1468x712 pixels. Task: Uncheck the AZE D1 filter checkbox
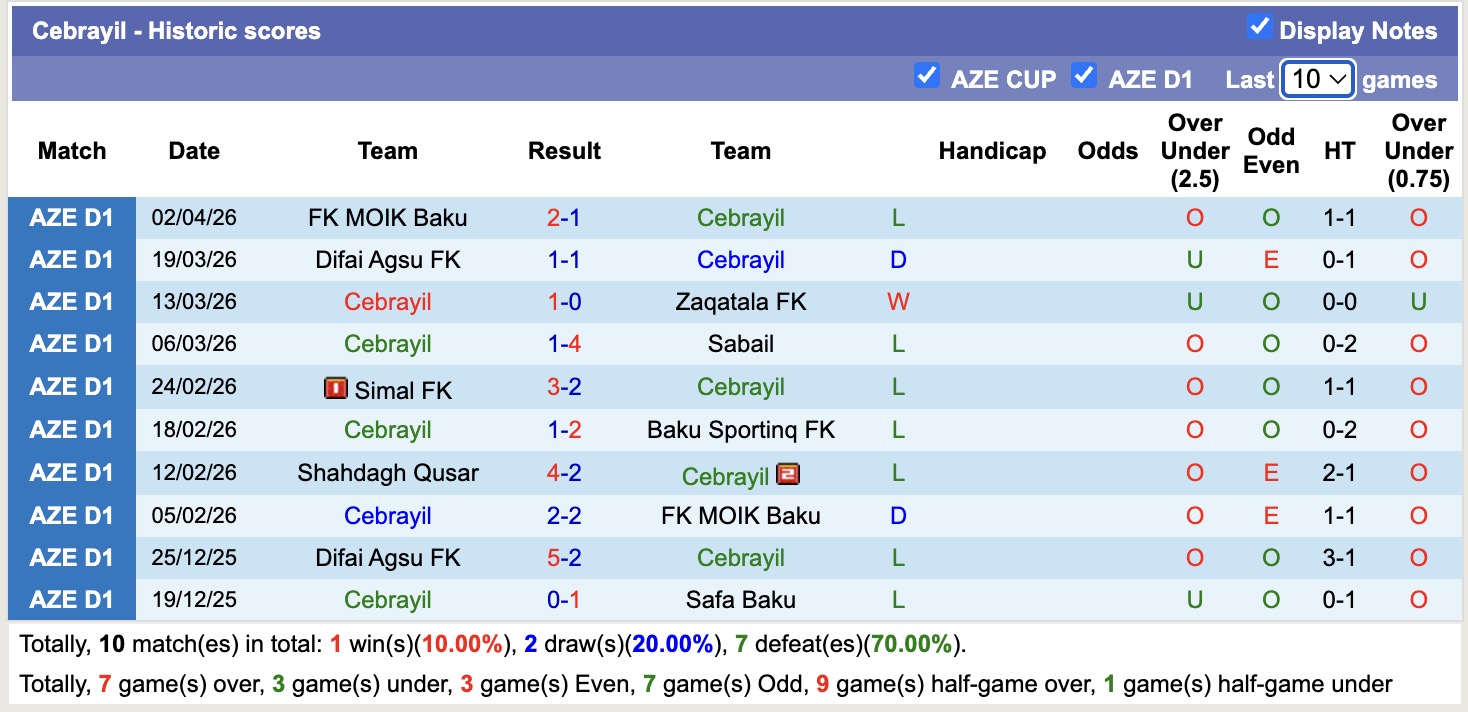(1084, 74)
